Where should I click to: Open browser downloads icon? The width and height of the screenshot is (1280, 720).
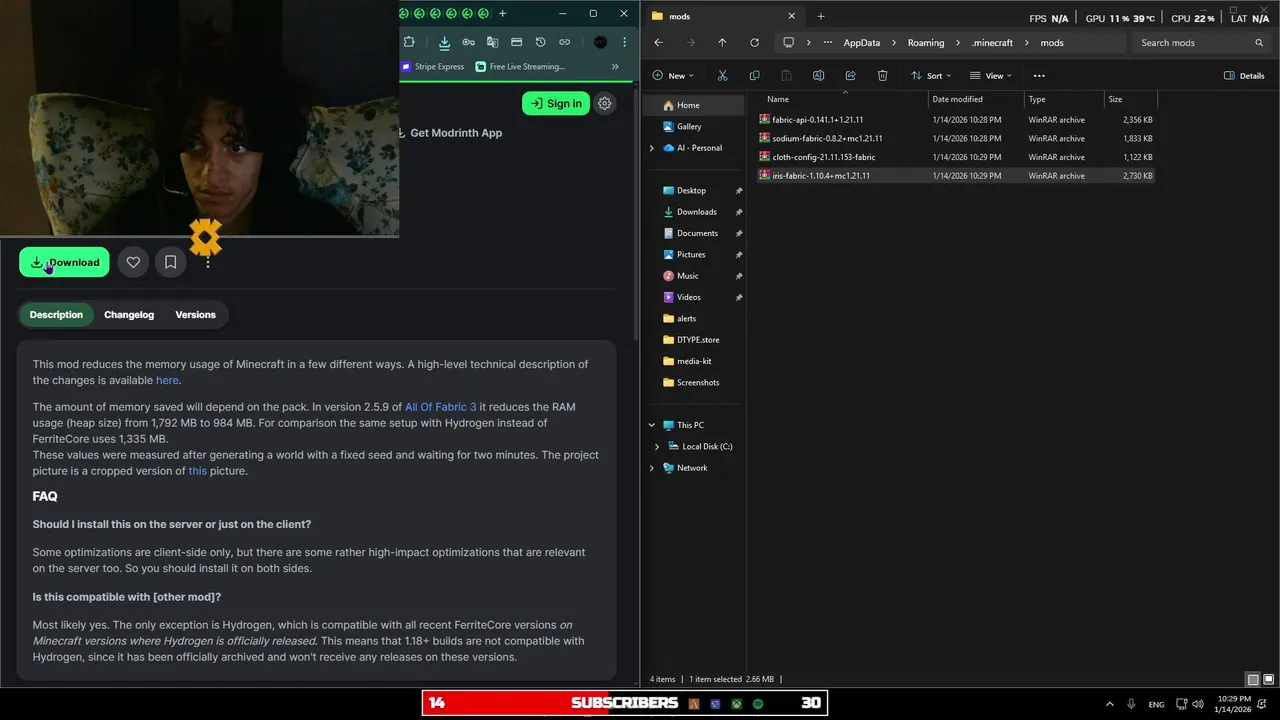[x=444, y=42]
